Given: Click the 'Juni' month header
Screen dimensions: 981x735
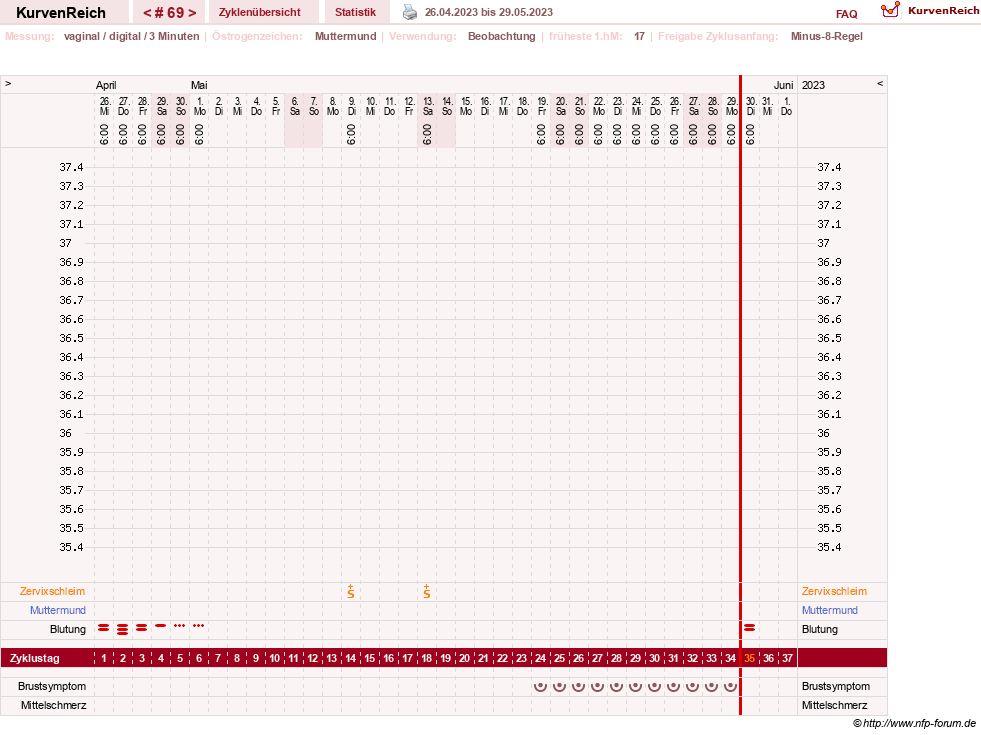Looking at the screenshot, I should (x=783, y=85).
